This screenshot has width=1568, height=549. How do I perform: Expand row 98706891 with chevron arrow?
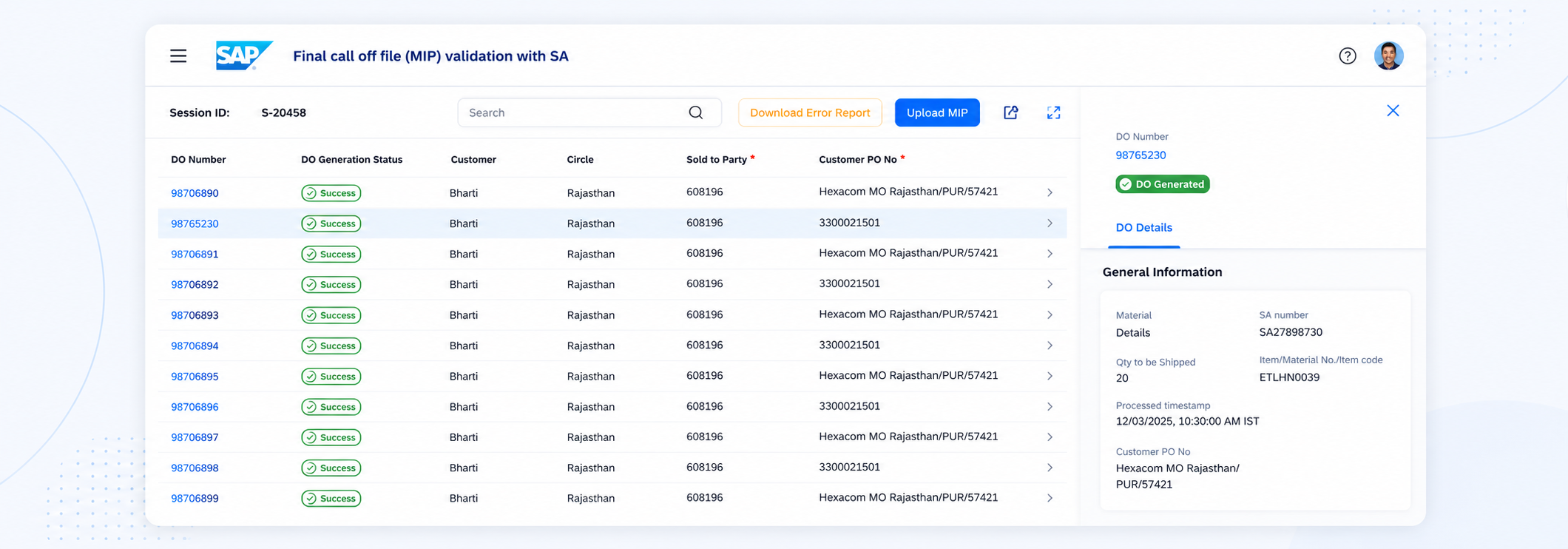(1050, 254)
